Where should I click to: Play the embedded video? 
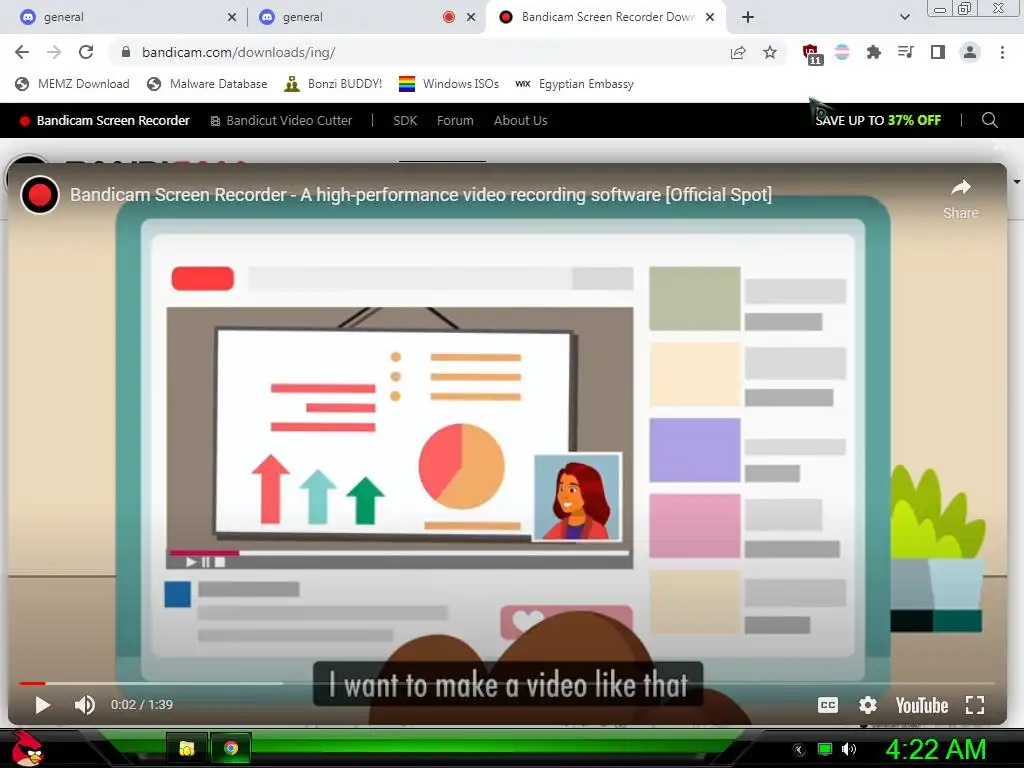click(x=42, y=705)
